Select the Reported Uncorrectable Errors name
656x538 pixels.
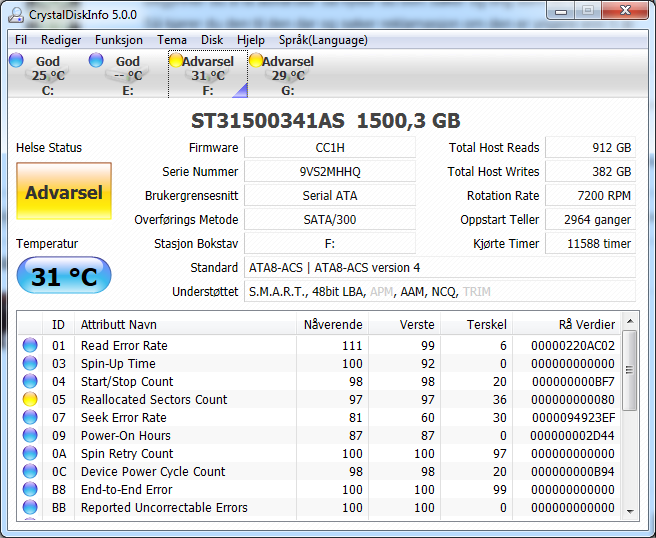pos(164,507)
